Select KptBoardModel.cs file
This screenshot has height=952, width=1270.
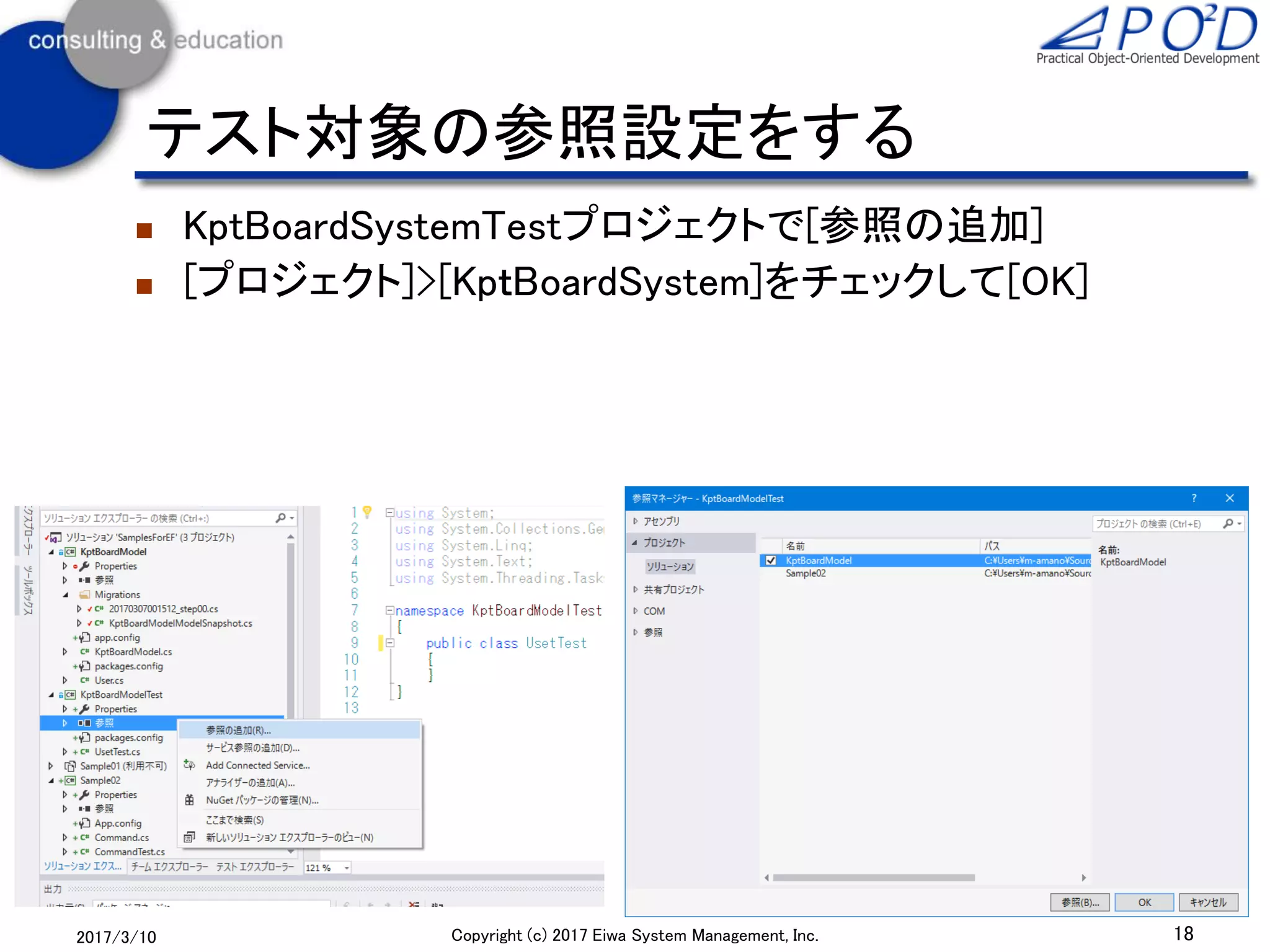click(x=133, y=651)
